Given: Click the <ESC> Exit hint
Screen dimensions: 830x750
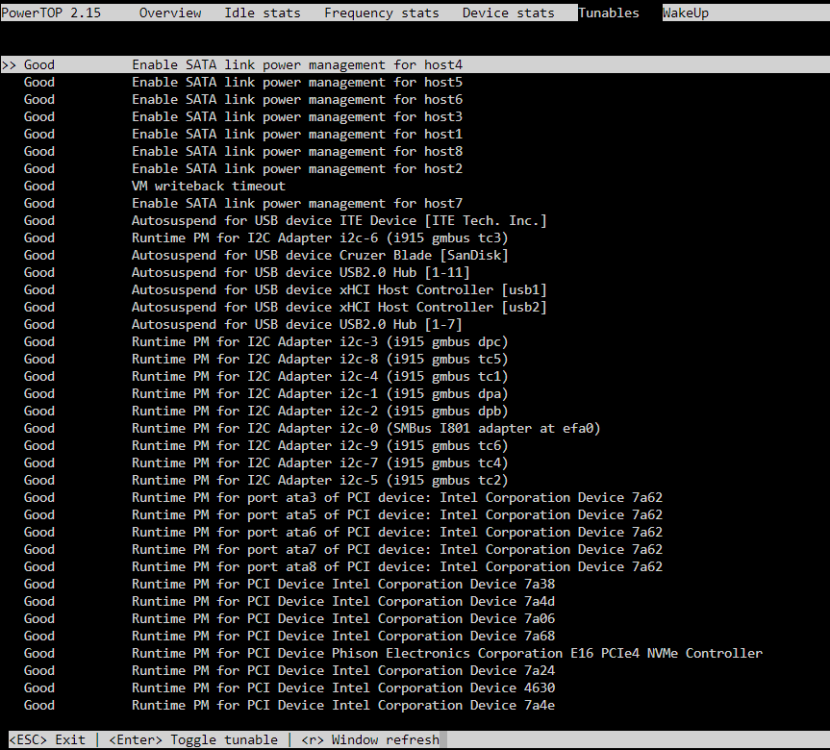Looking at the screenshot, I should pyautogui.click(x=47, y=739).
